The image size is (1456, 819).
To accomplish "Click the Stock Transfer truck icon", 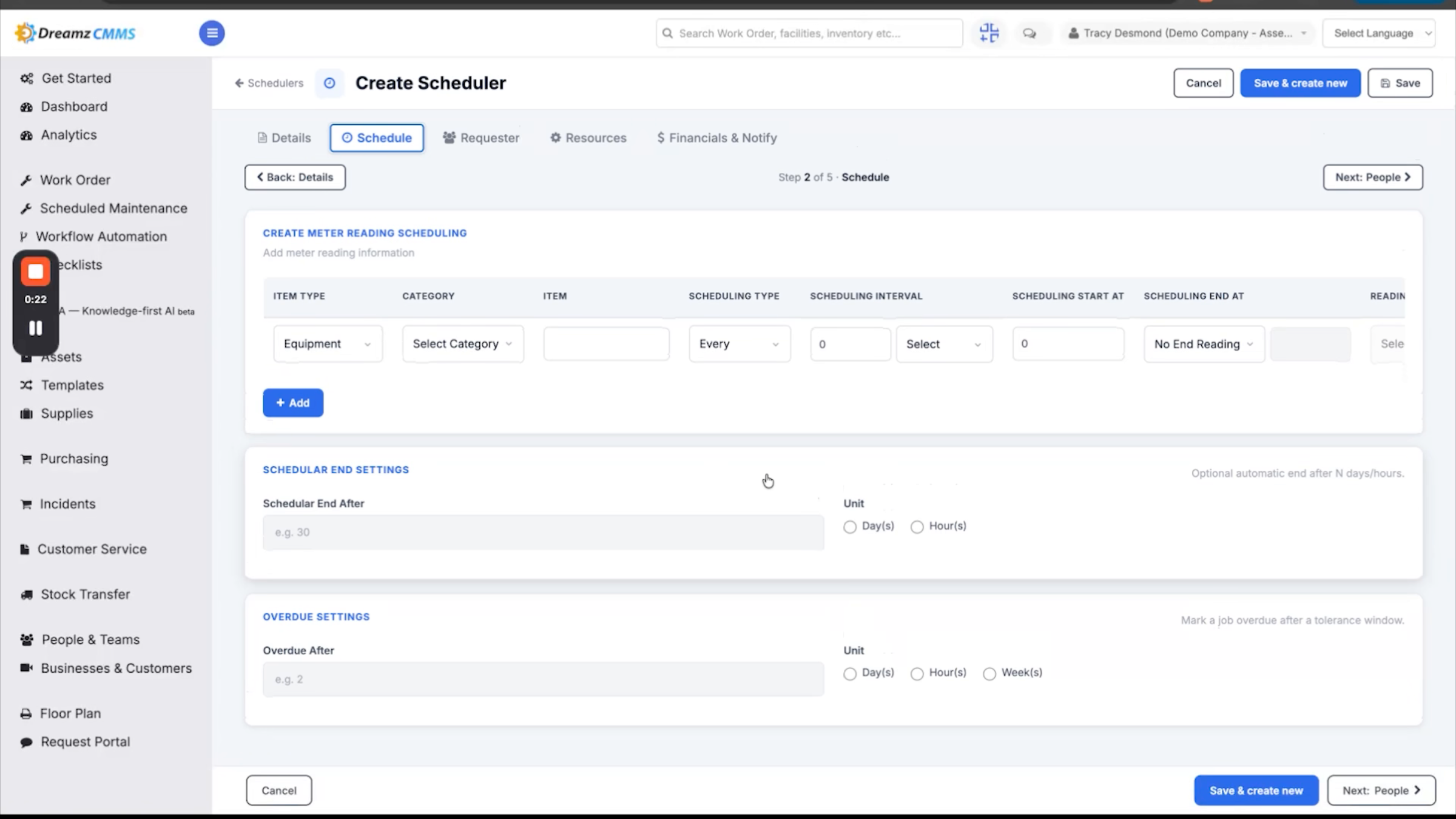I will pyautogui.click(x=26, y=595).
